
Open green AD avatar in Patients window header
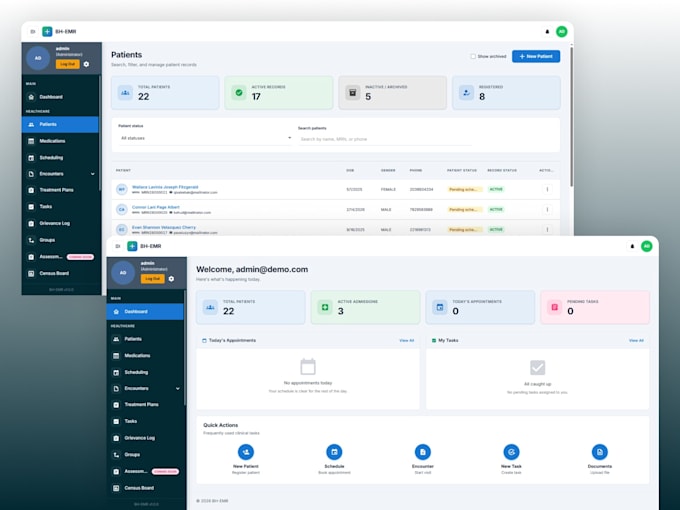coord(562,32)
